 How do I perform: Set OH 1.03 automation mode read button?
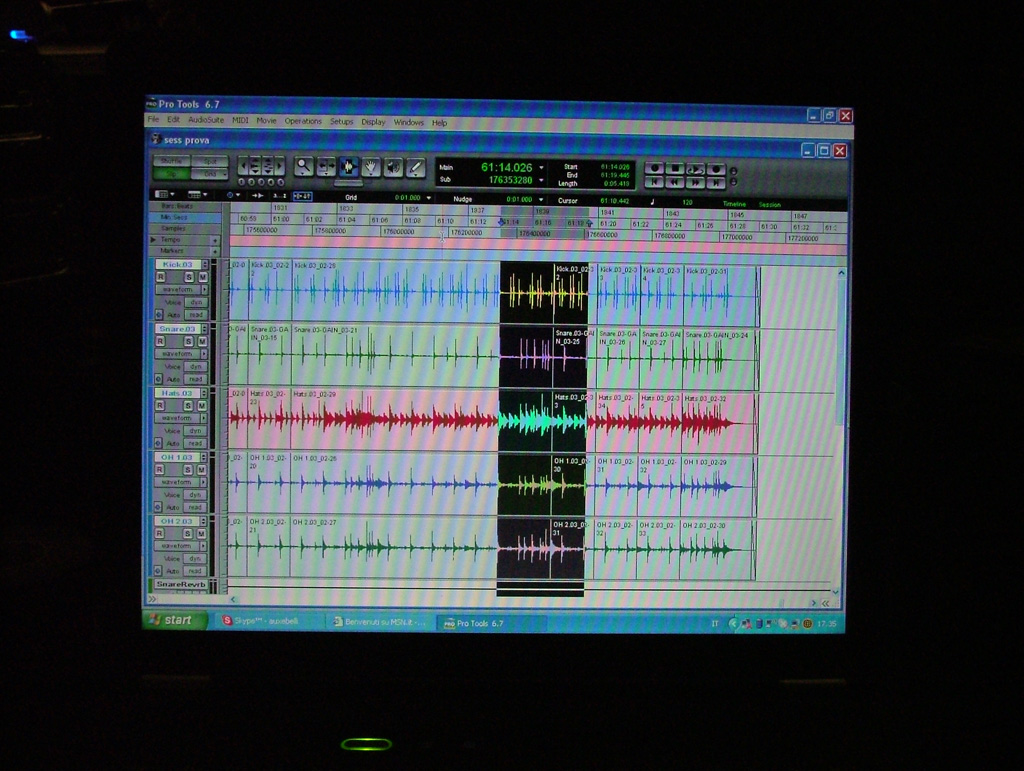pos(195,507)
